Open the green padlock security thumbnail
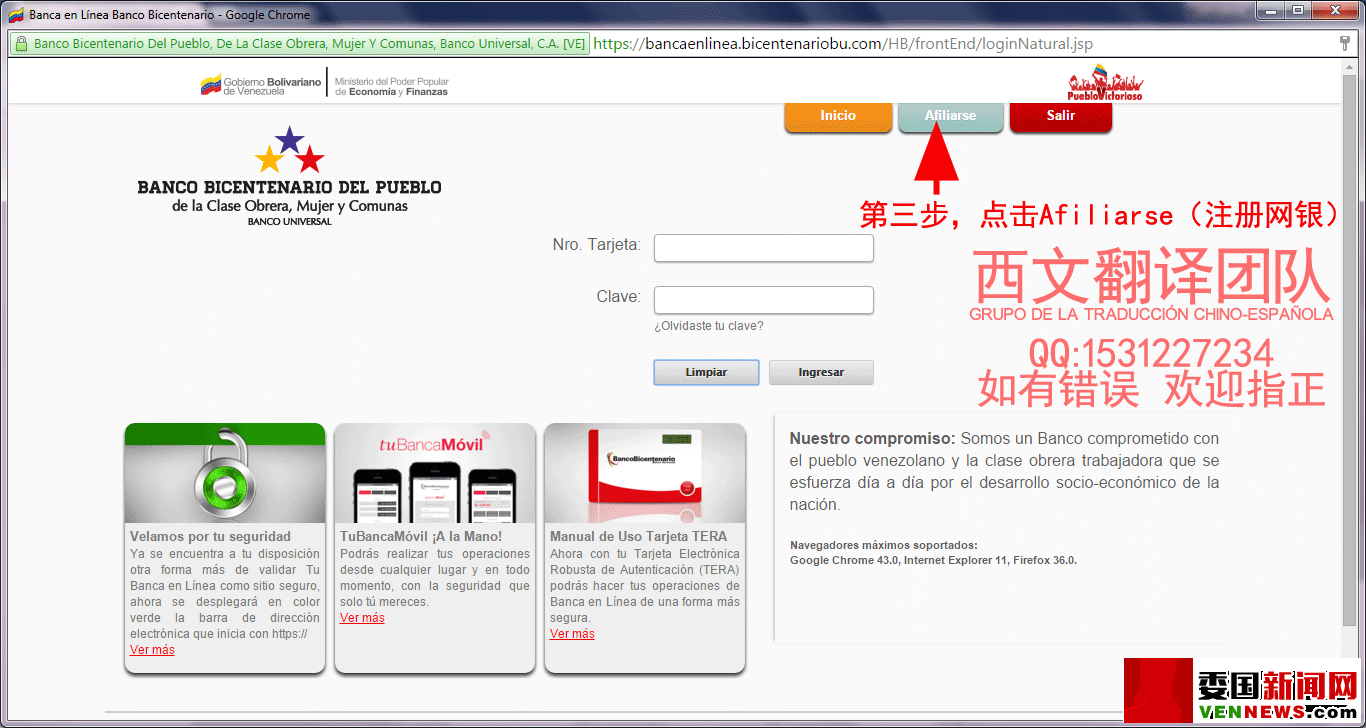Viewport: 1366px width, 728px height. [x=225, y=473]
